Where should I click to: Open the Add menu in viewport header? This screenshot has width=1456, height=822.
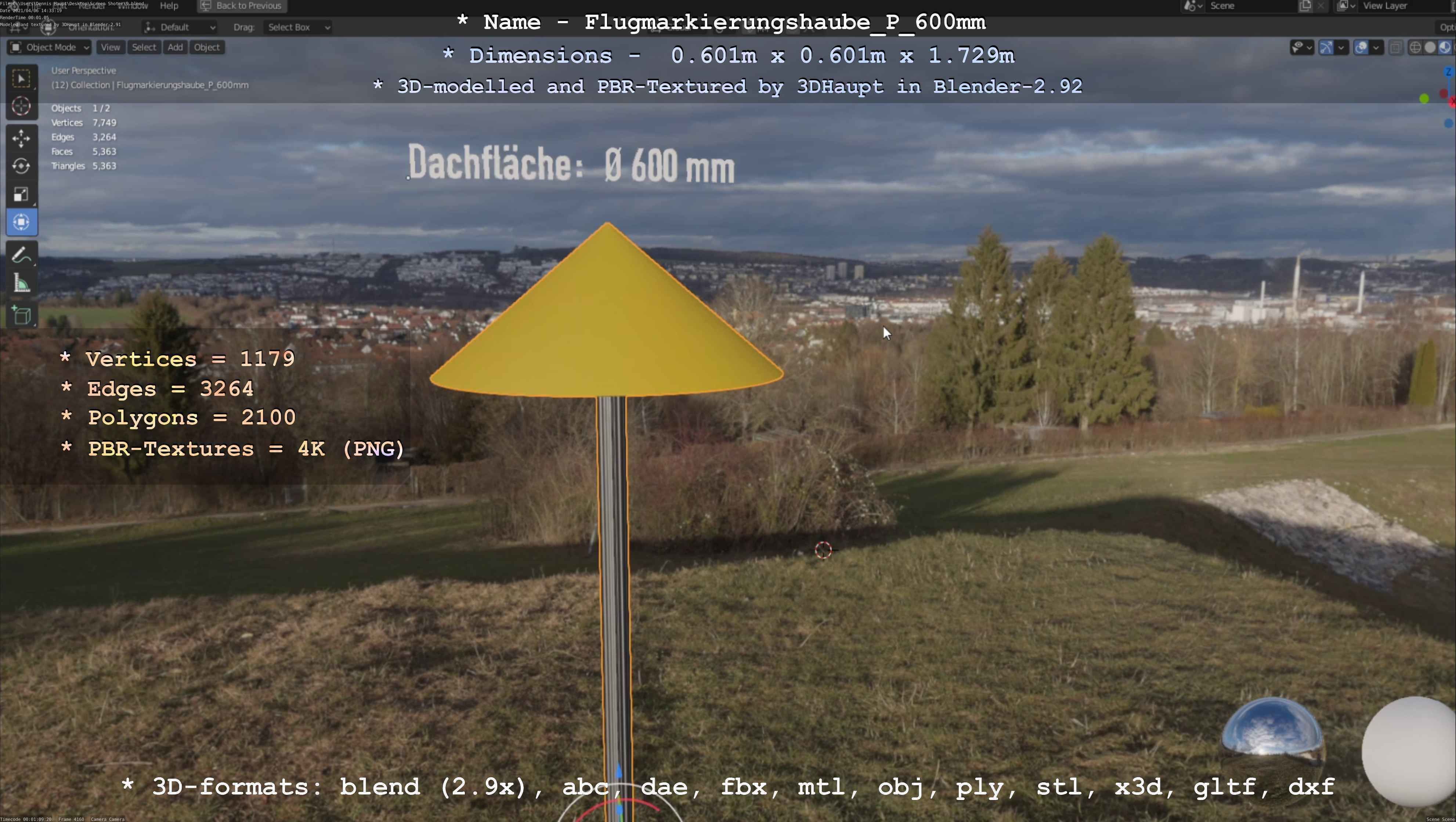pos(175,47)
